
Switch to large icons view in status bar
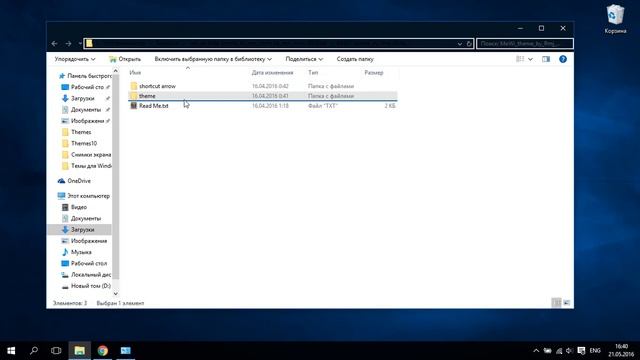567,303
